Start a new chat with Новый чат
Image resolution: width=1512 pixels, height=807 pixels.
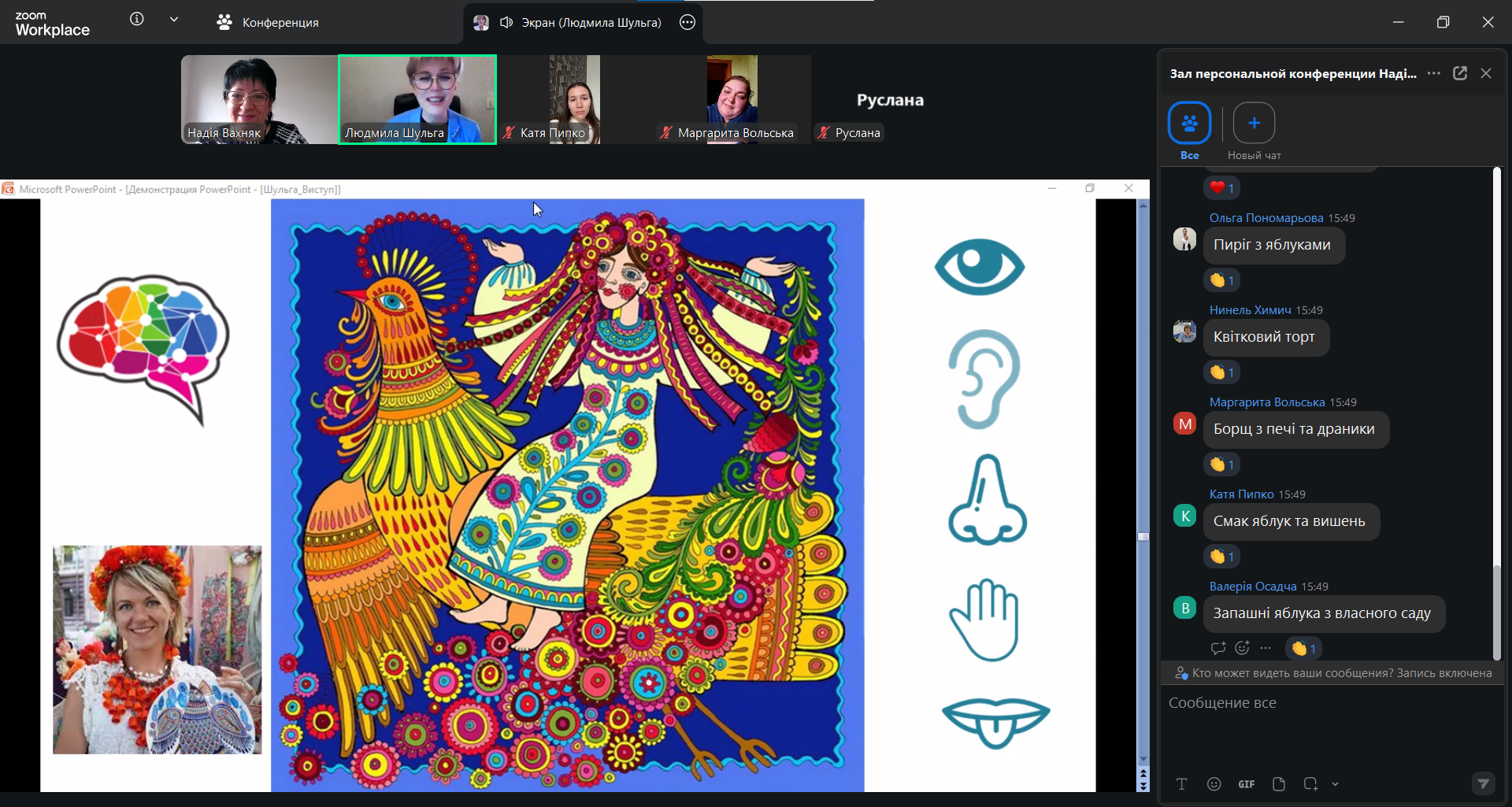1254,124
